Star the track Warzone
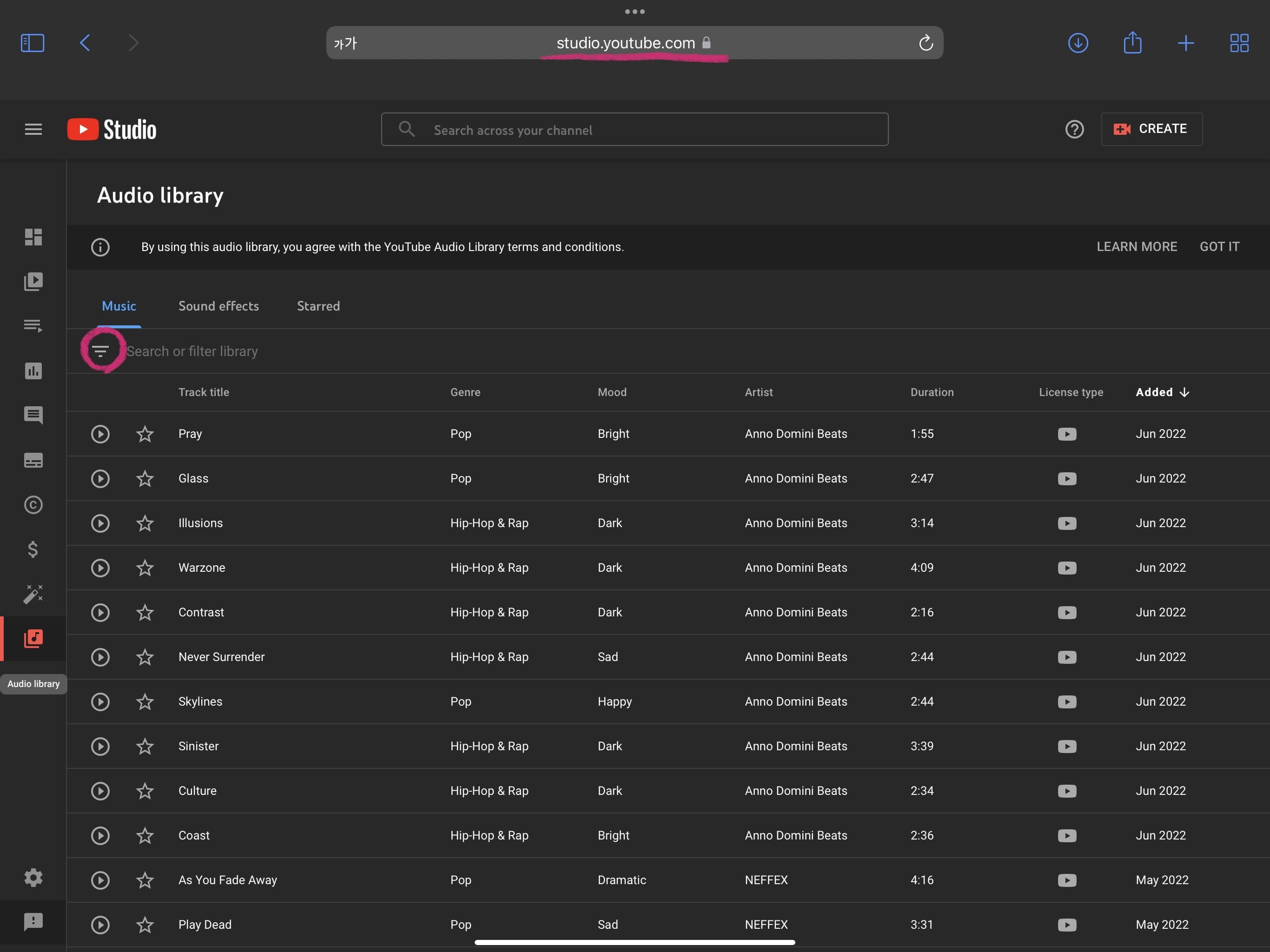The height and width of the screenshot is (952, 1270). pos(145,567)
